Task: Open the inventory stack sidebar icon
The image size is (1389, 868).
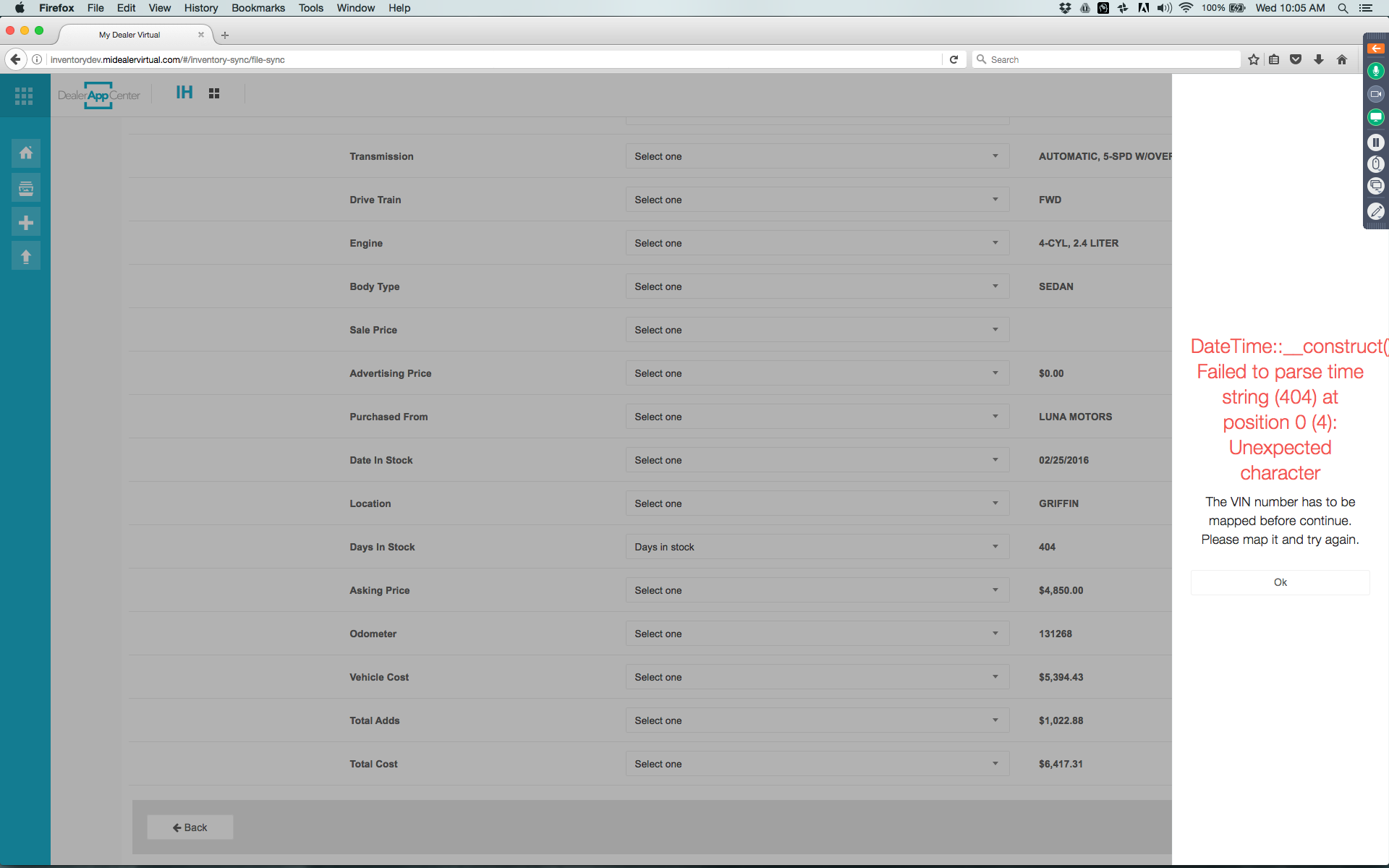Action: (26, 188)
